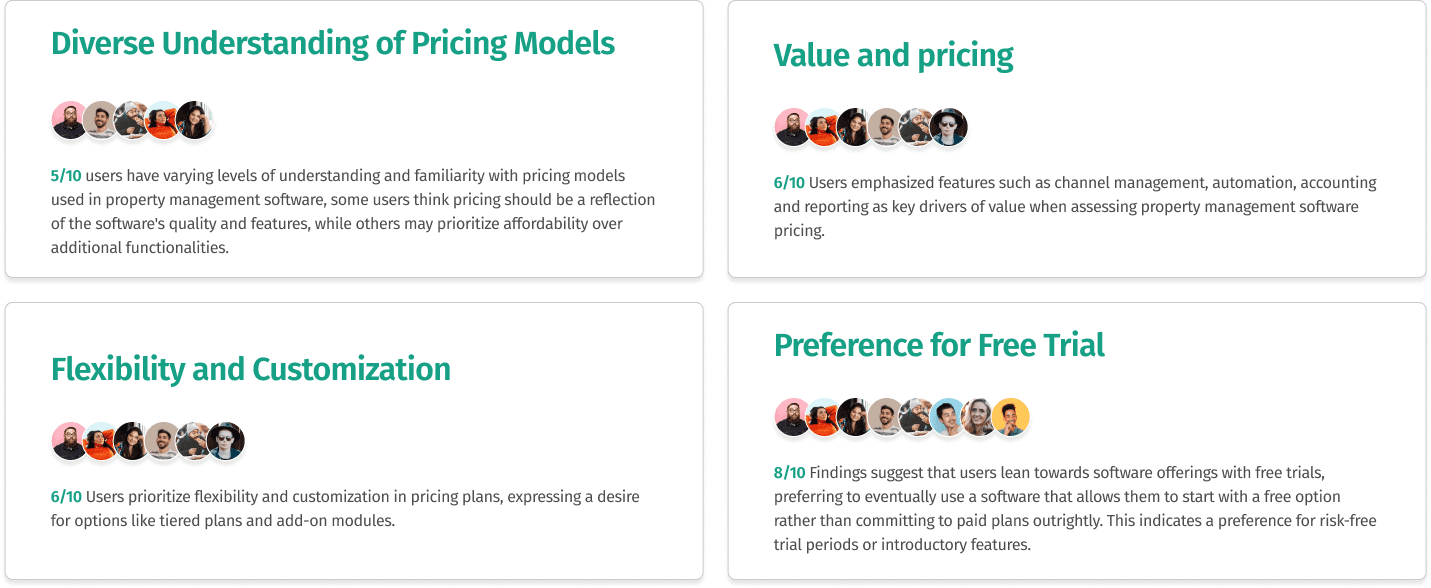Click sunglasses man avatar in Flexibility and Customization
Screen dimensions: 1431x588
(226, 441)
